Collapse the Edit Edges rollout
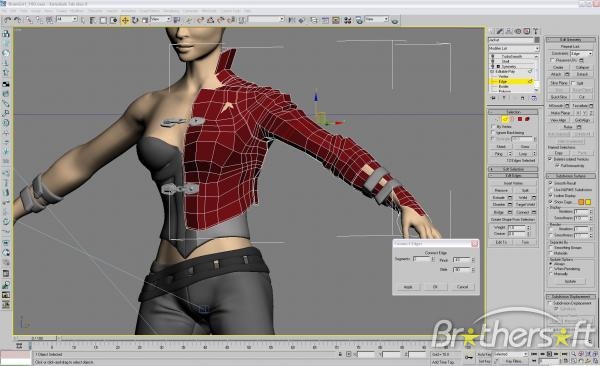This screenshot has height=366, width=600. click(x=513, y=176)
